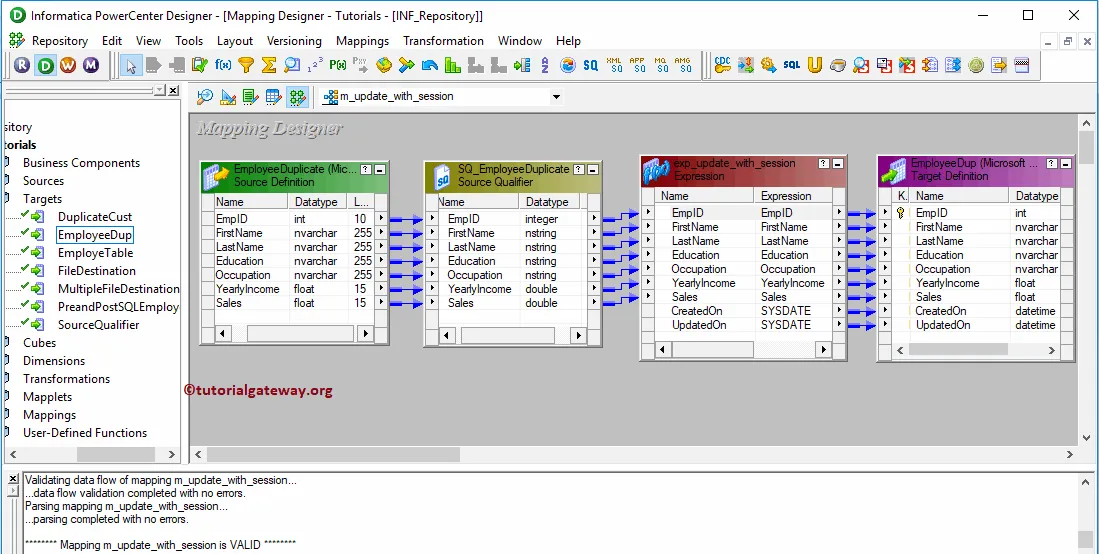
Task: Add a Stored Procedure P(x) transformation
Action: tap(339, 66)
